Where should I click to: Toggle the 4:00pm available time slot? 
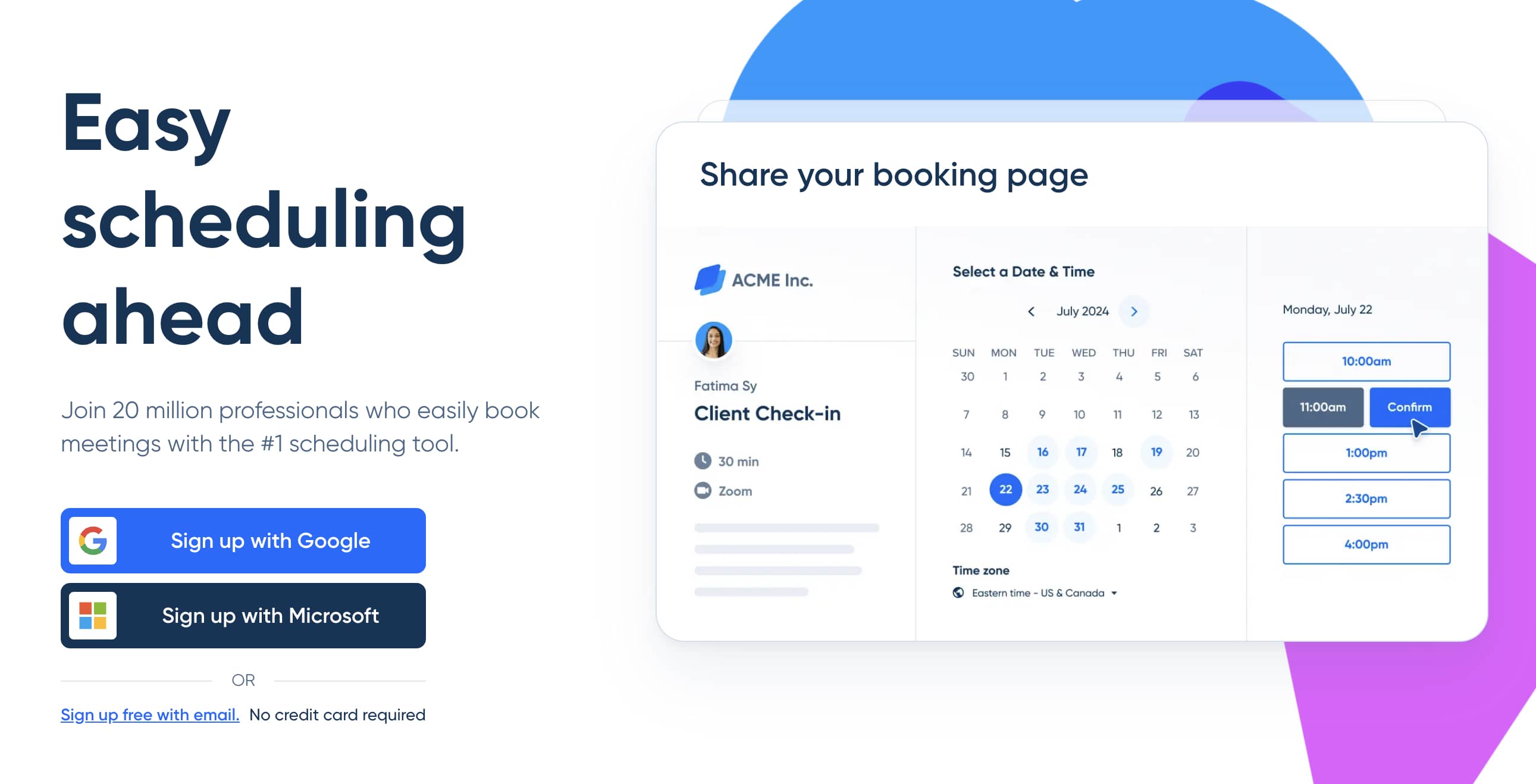[x=1366, y=544]
